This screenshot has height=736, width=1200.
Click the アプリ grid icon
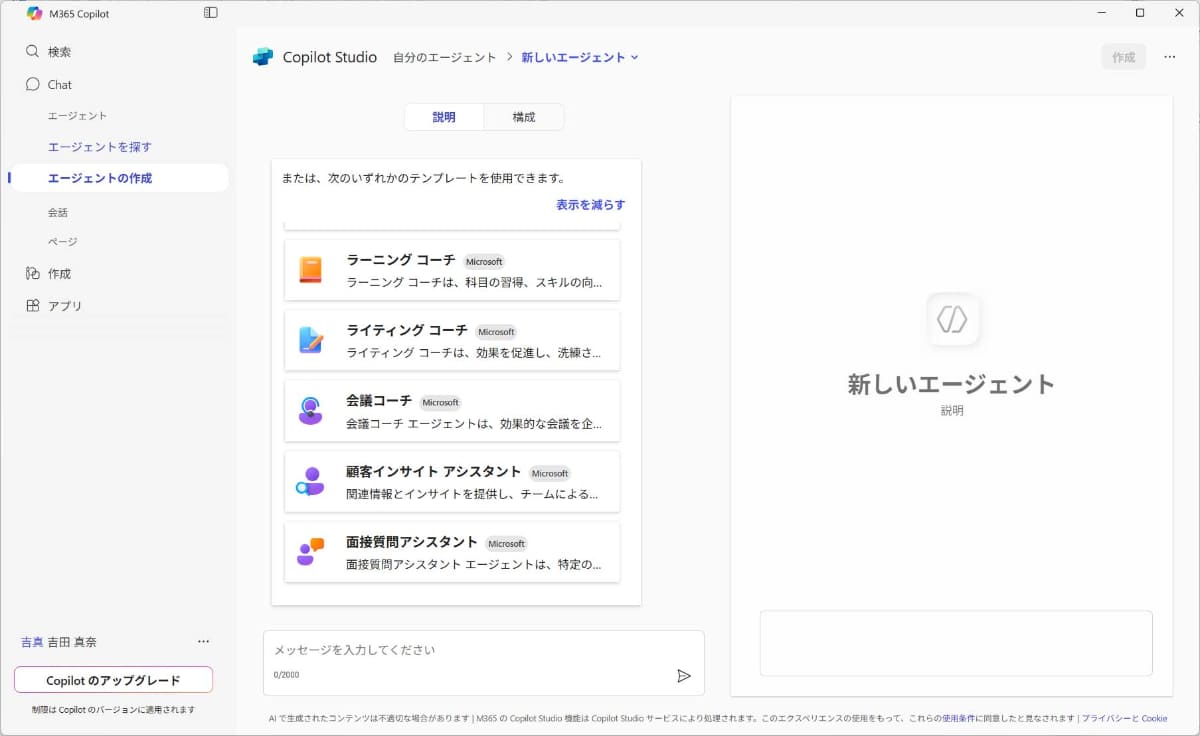33,305
